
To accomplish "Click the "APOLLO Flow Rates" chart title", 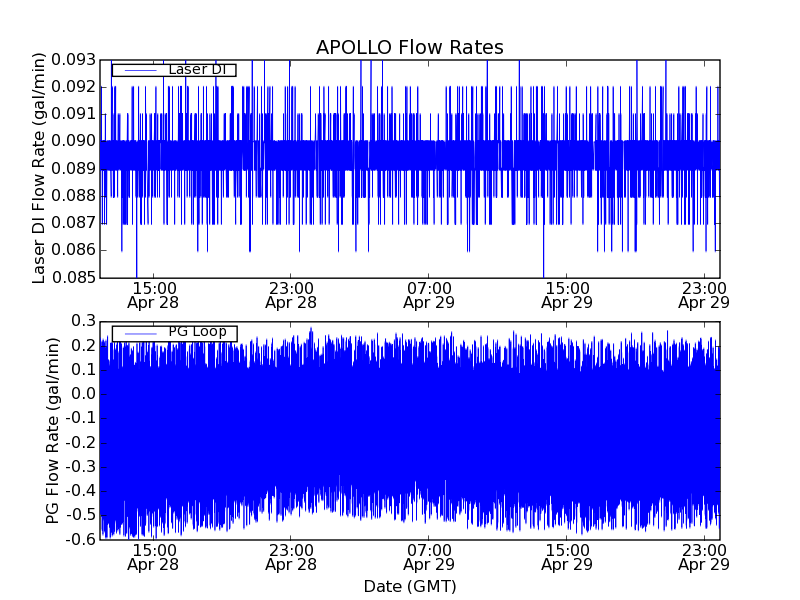I will coord(409,47).
